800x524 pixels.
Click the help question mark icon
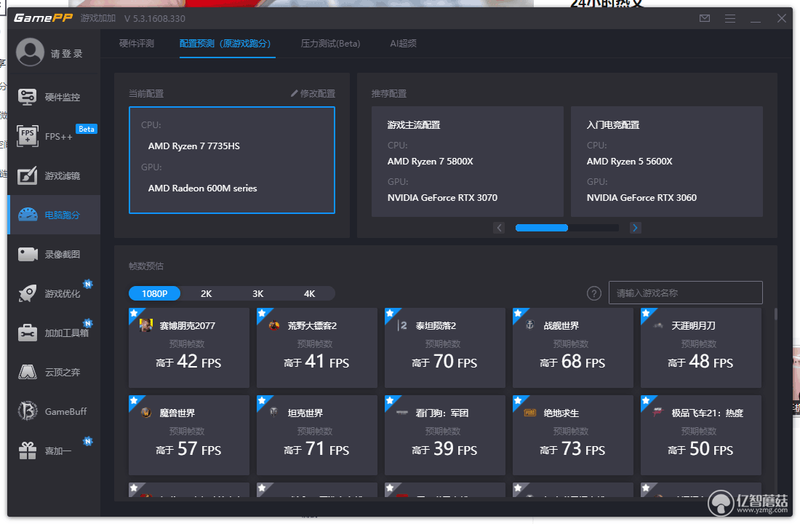pyautogui.click(x=594, y=293)
